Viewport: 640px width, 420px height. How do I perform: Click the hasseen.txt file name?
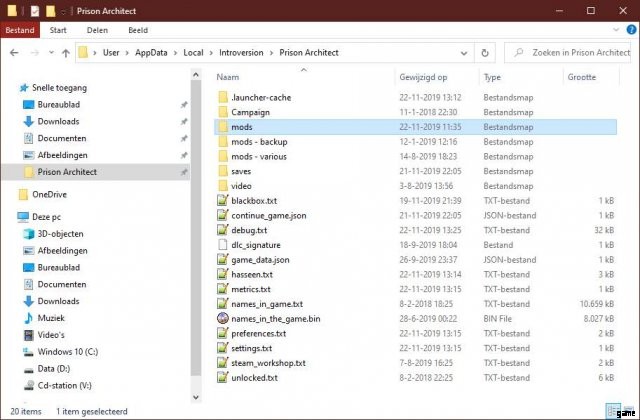tap(252, 275)
